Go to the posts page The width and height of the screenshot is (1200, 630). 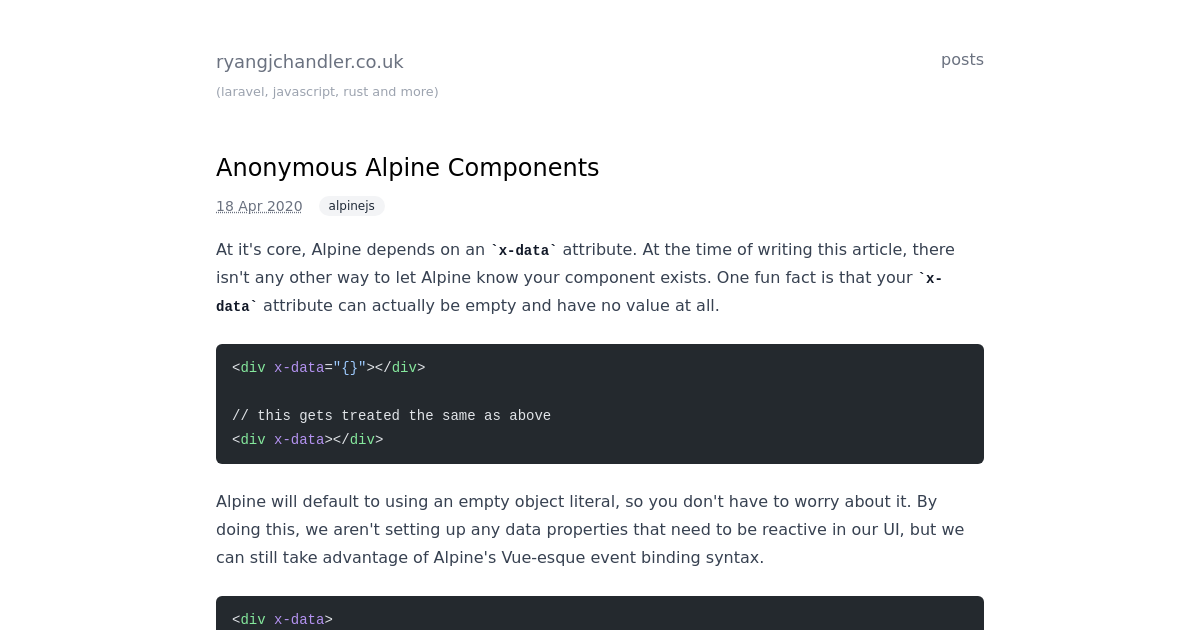click(x=962, y=60)
